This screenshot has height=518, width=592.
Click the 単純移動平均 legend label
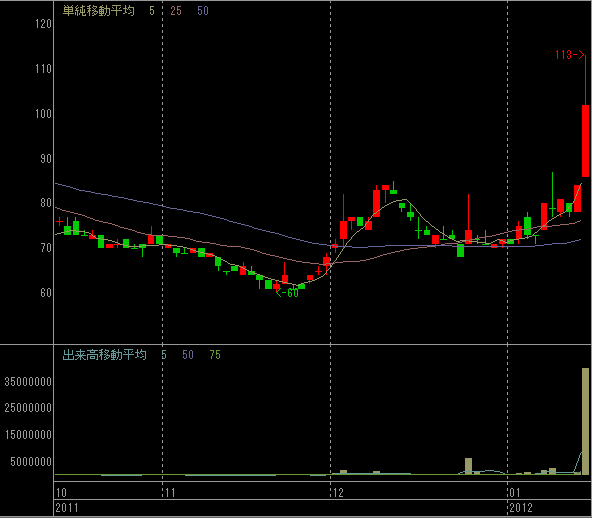tap(99, 11)
